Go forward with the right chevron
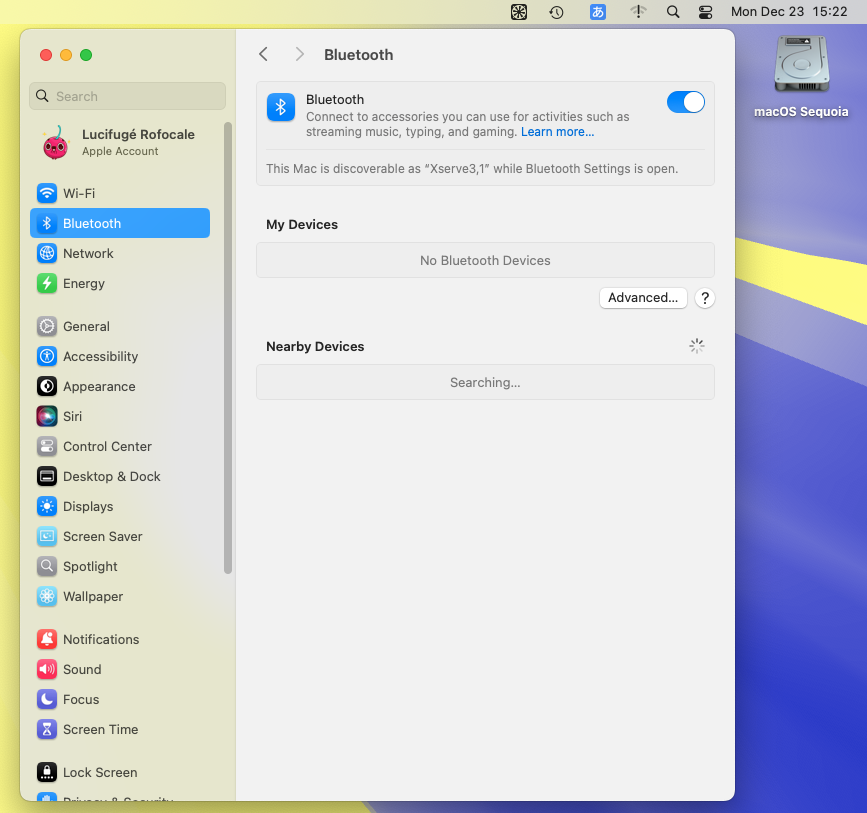Image resolution: width=867 pixels, height=813 pixels. (299, 55)
